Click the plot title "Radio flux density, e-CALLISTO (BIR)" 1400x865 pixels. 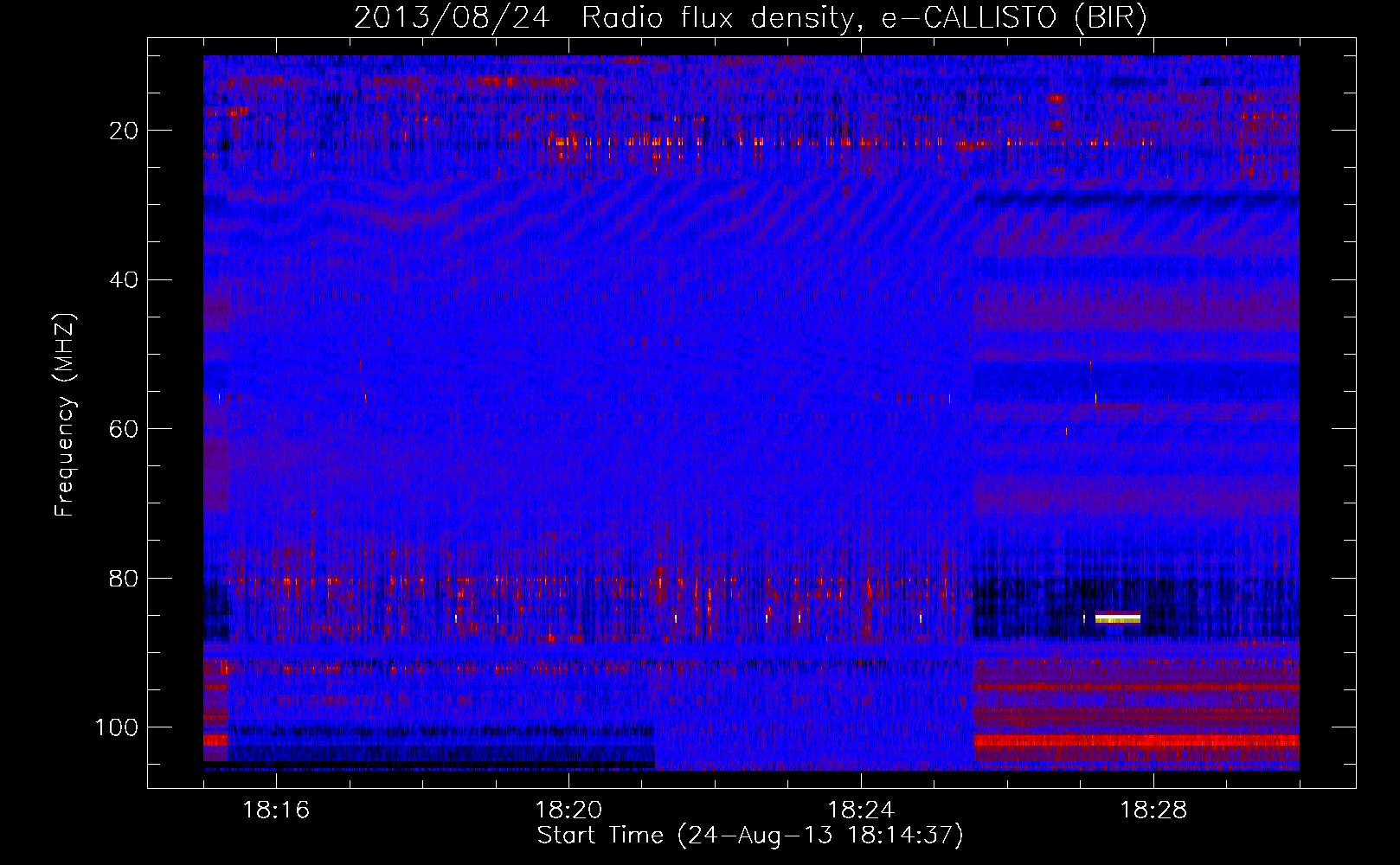coord(864,18)
